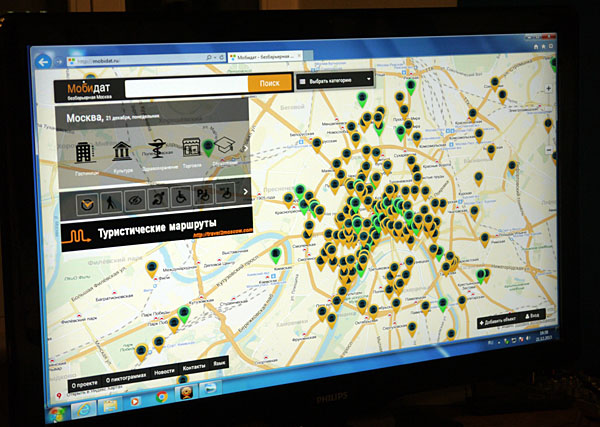Click the orange Поиск search button
This screenshot has width=600, height=427.
pos(270,83)
